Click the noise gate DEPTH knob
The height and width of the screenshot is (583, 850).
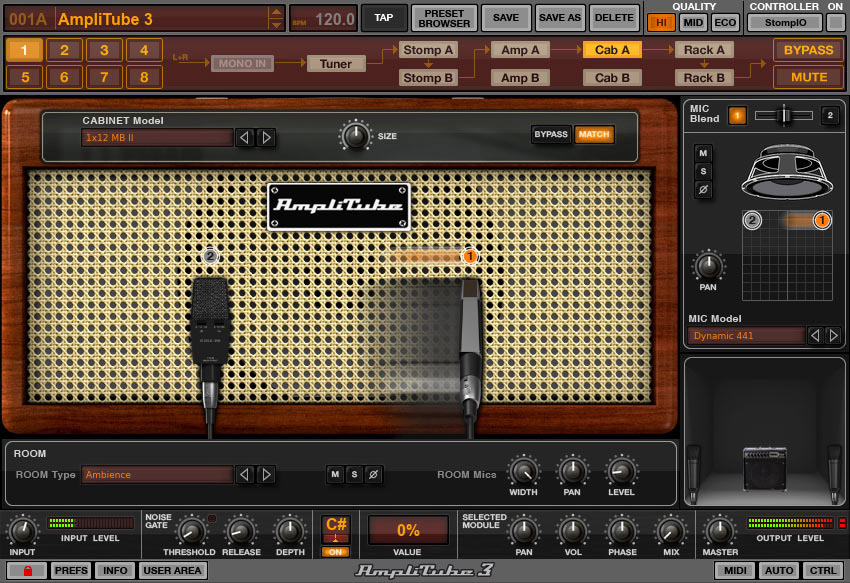[290, 531]
